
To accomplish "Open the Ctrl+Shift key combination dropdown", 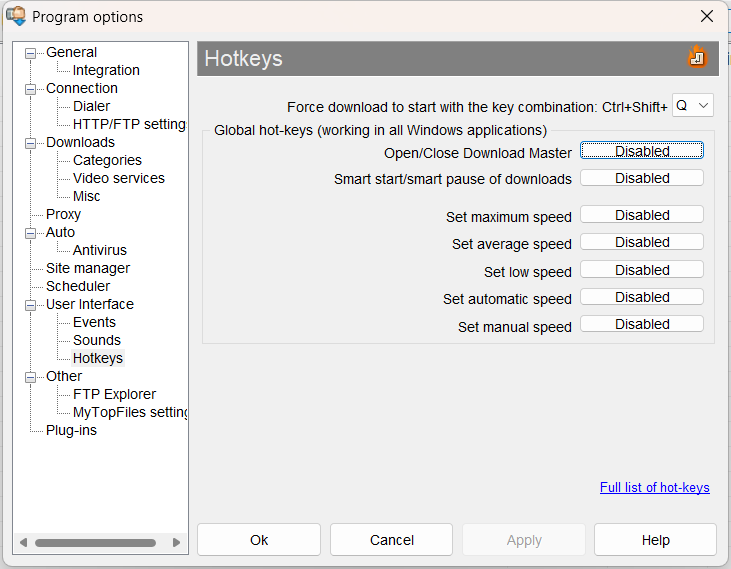I will [692, 105].
